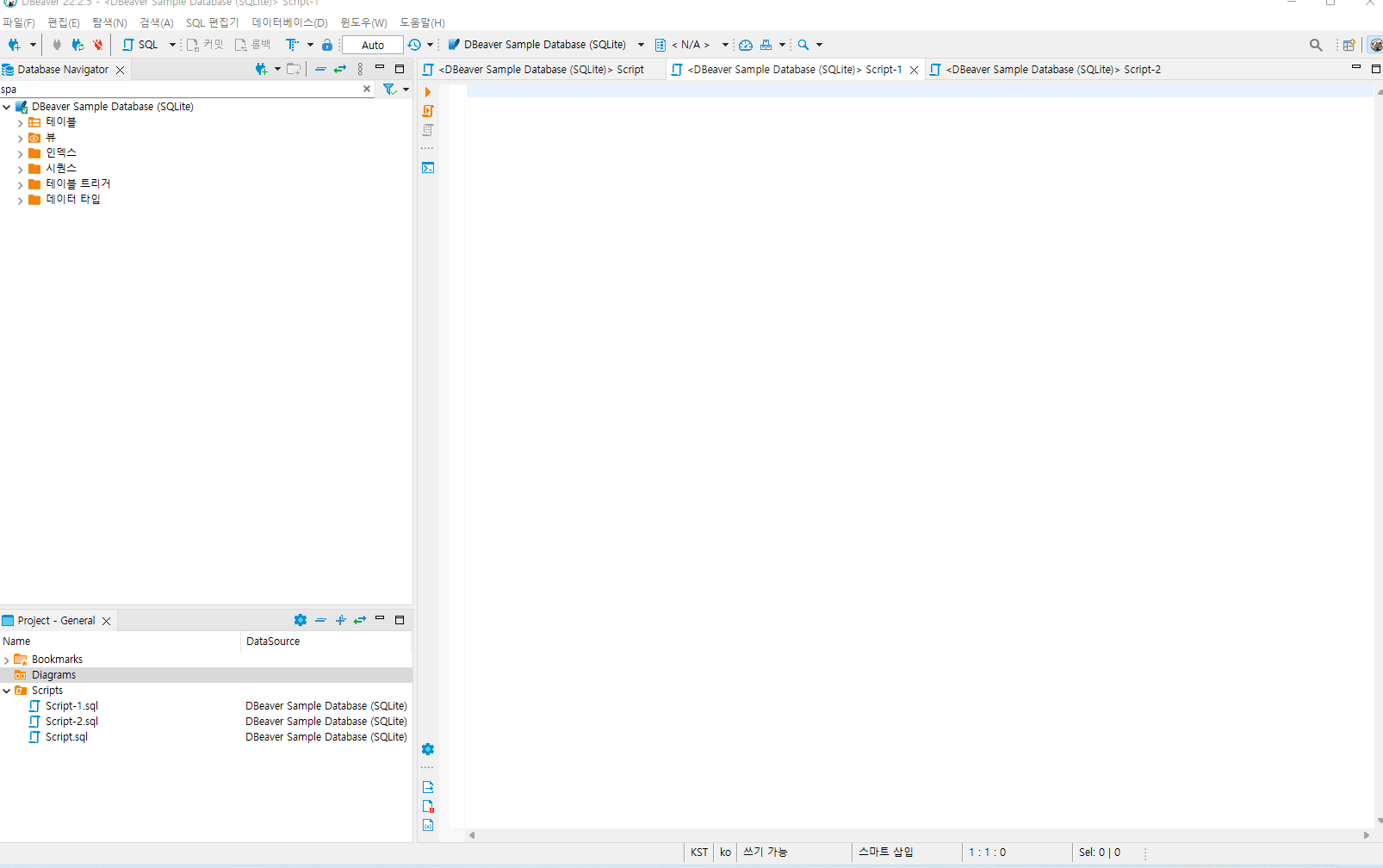Click the Auto commit mode field
The height and width of the screenshot is (868, 1383).
click(x=373, y=45)
